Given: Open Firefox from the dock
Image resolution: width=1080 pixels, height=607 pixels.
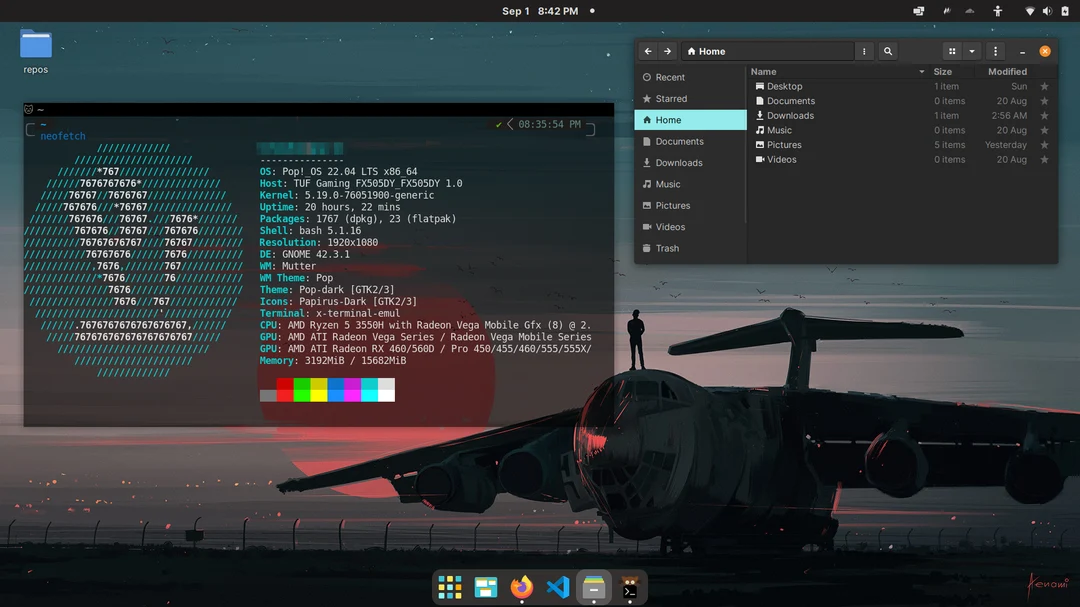Looking at the screenshot, I should pyautogui.click(x=521, y=587).
